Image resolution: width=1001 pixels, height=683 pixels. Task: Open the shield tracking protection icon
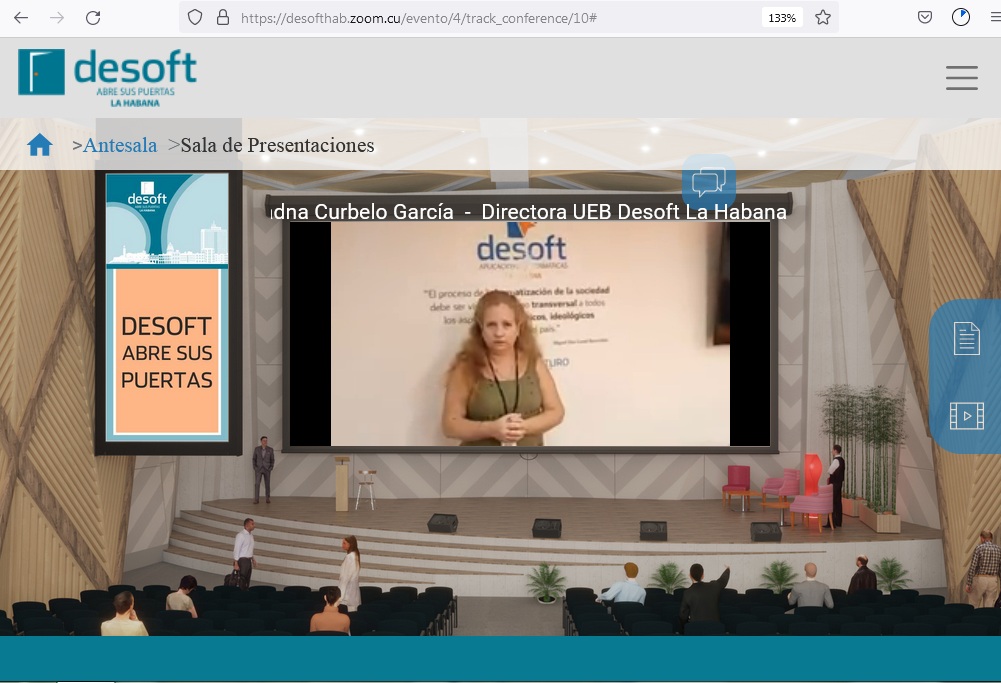(x=195, y=18)
